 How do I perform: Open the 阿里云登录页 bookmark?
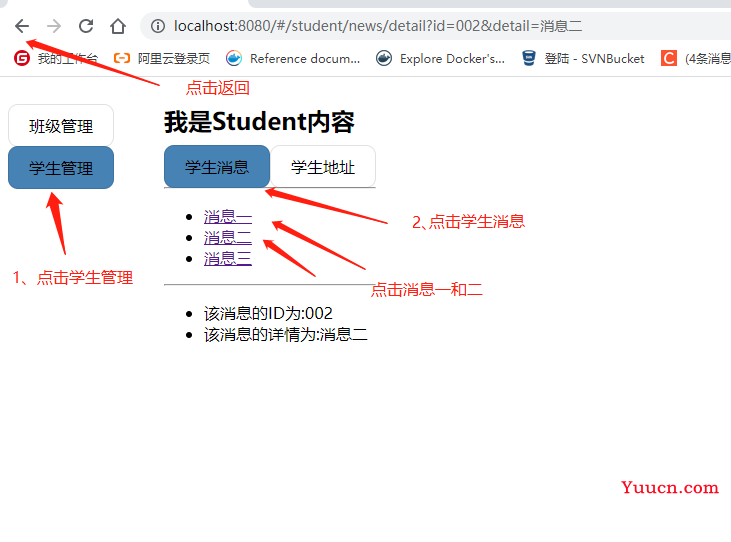162,58
